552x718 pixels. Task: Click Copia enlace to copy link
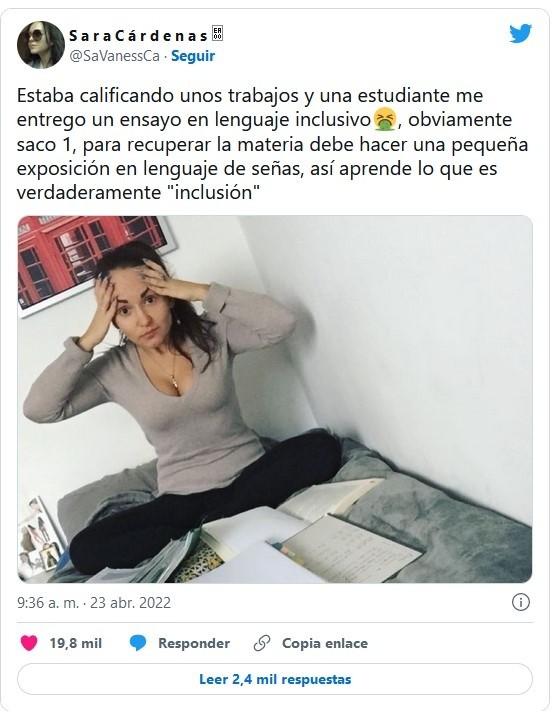tap(325, 643)
